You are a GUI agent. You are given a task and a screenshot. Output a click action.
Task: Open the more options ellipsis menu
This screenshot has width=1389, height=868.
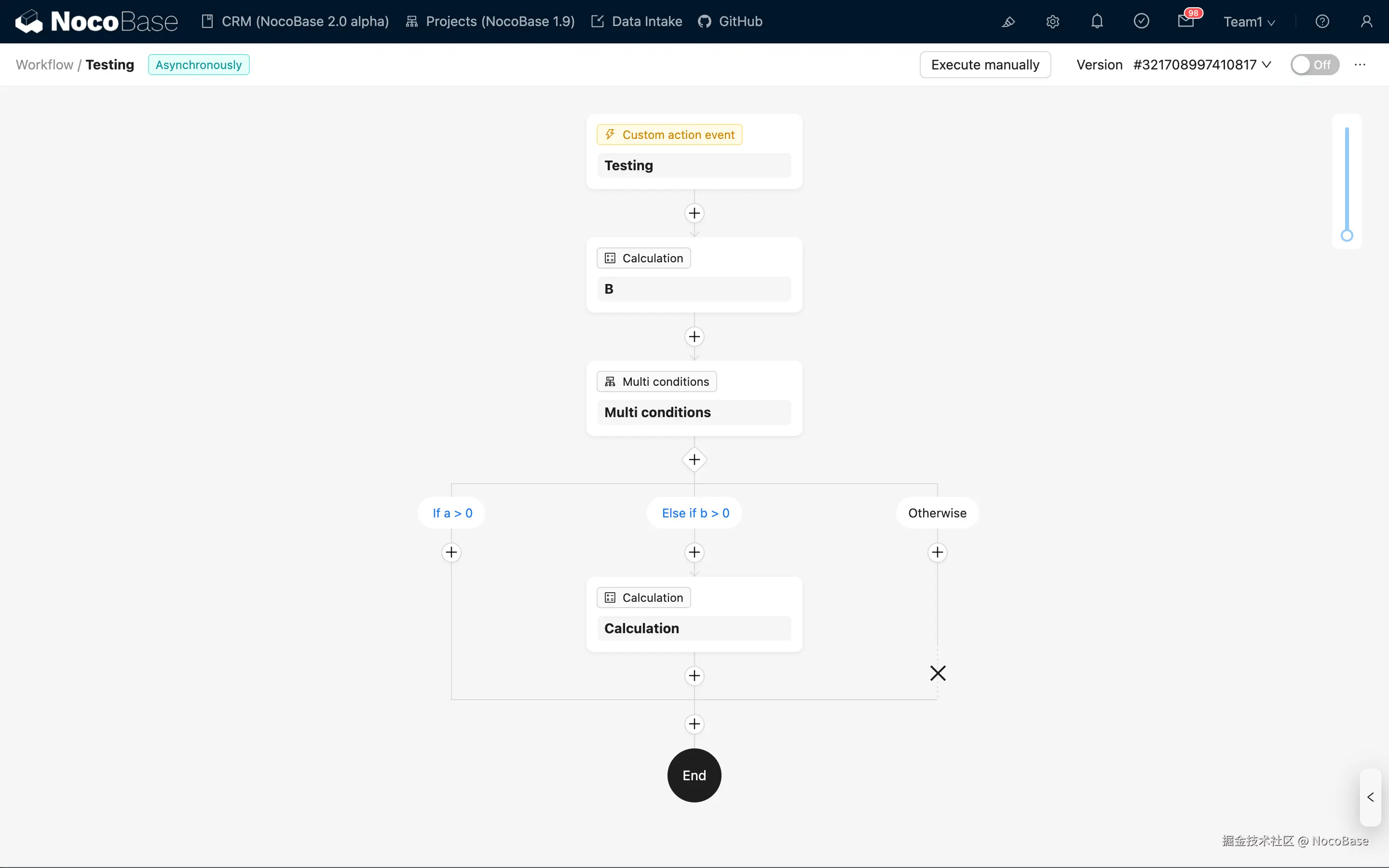[1360, 65]
